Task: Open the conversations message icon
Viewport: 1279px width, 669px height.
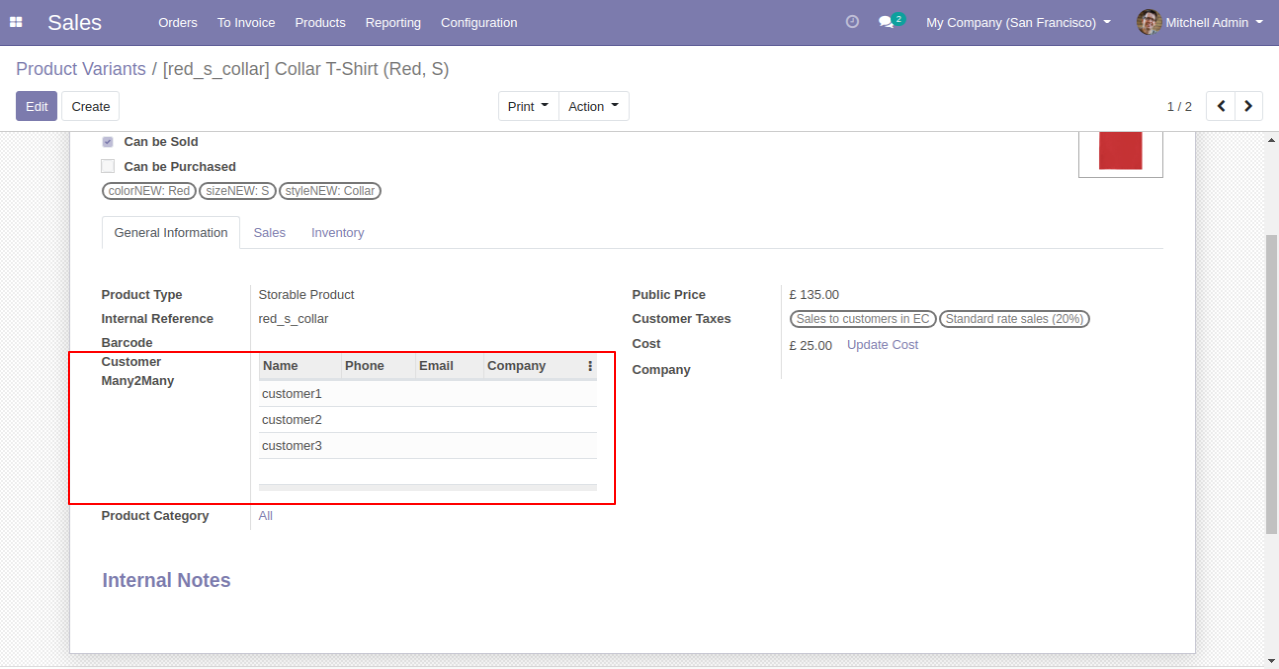Action: 886,22
